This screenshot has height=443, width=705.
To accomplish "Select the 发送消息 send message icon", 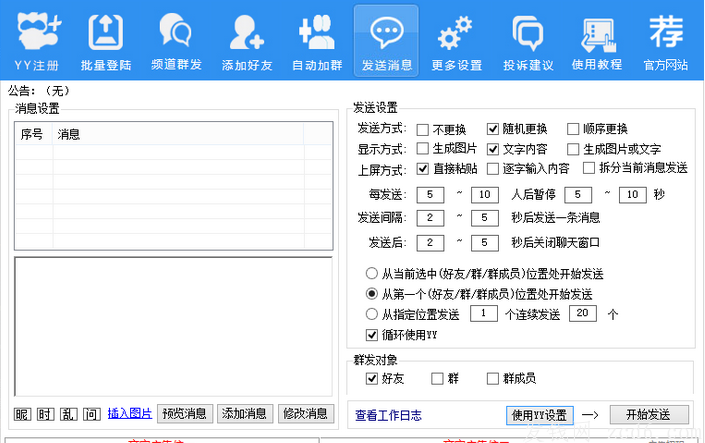I will [387, 41].
